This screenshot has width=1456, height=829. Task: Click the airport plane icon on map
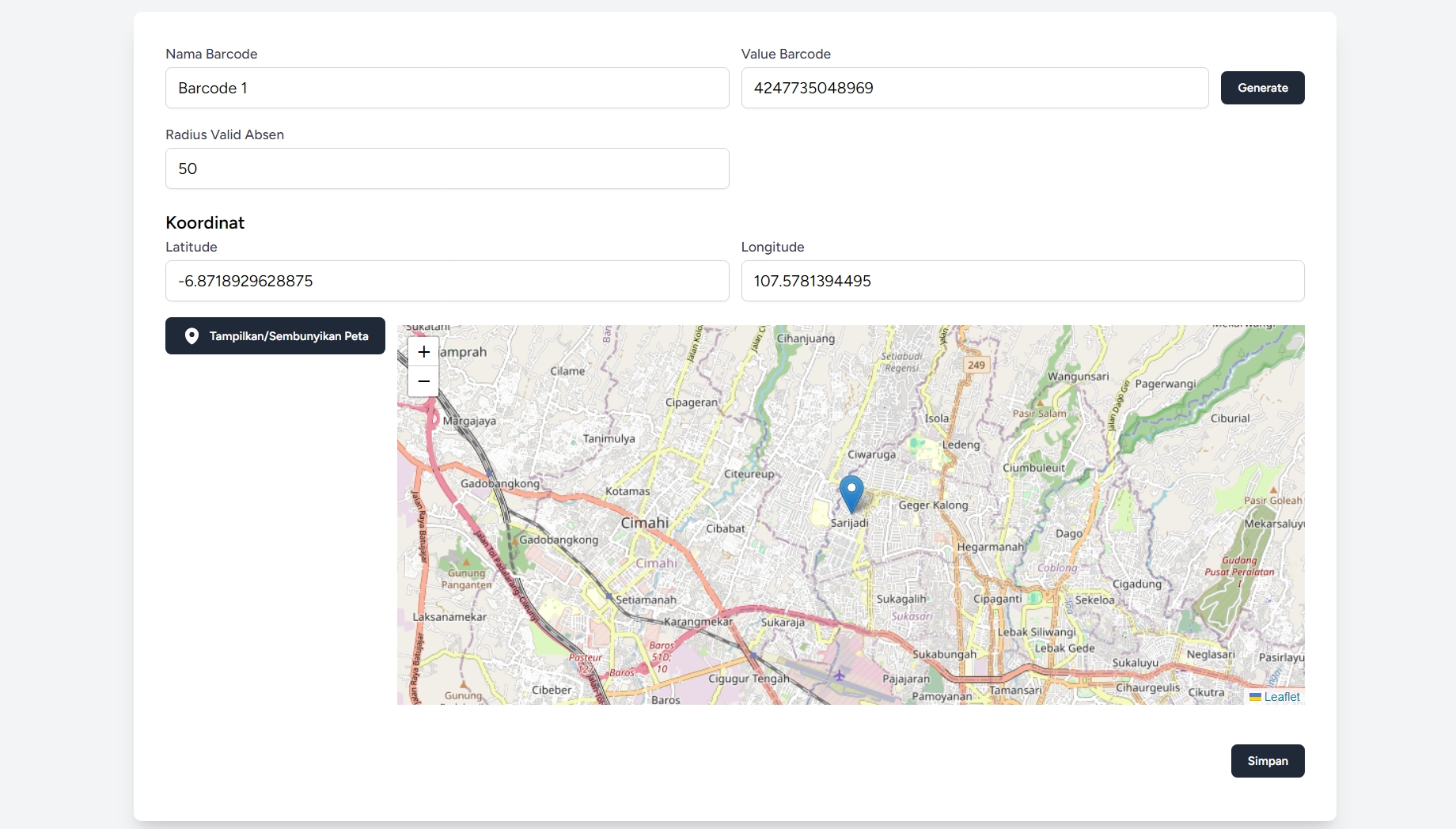(x=839, y=675)
